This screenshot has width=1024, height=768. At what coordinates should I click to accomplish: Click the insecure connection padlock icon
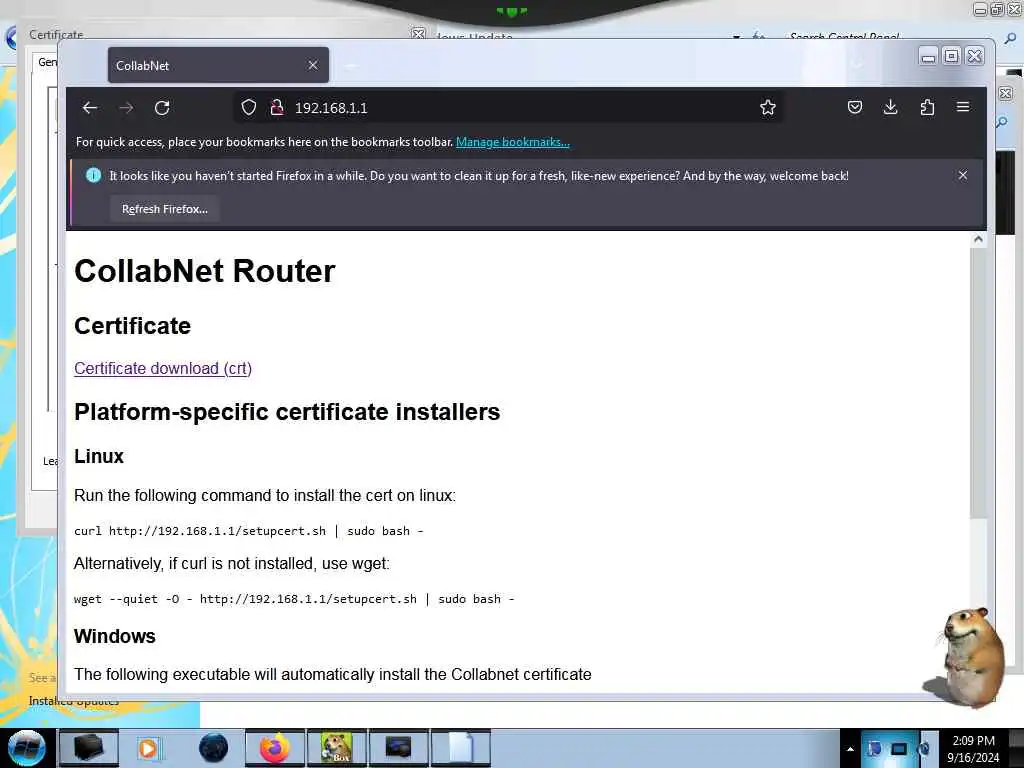[277, 107]
